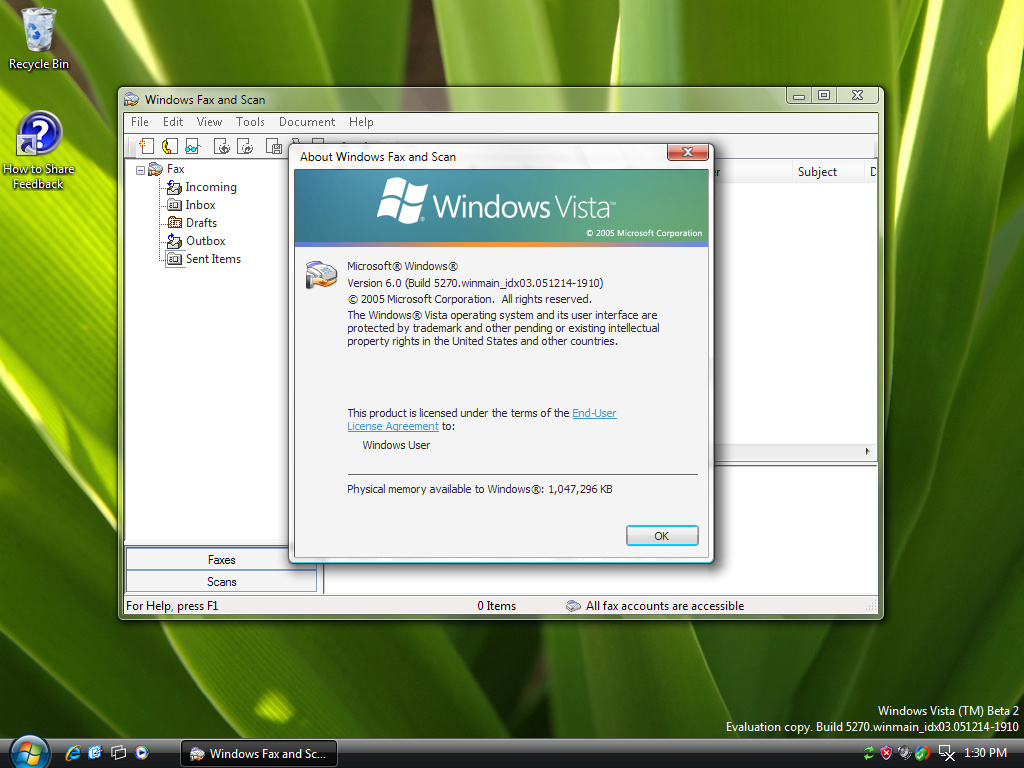Click the taskbar clock showing 1:30 PM
Screen dimensions: 1024x768
985,753
